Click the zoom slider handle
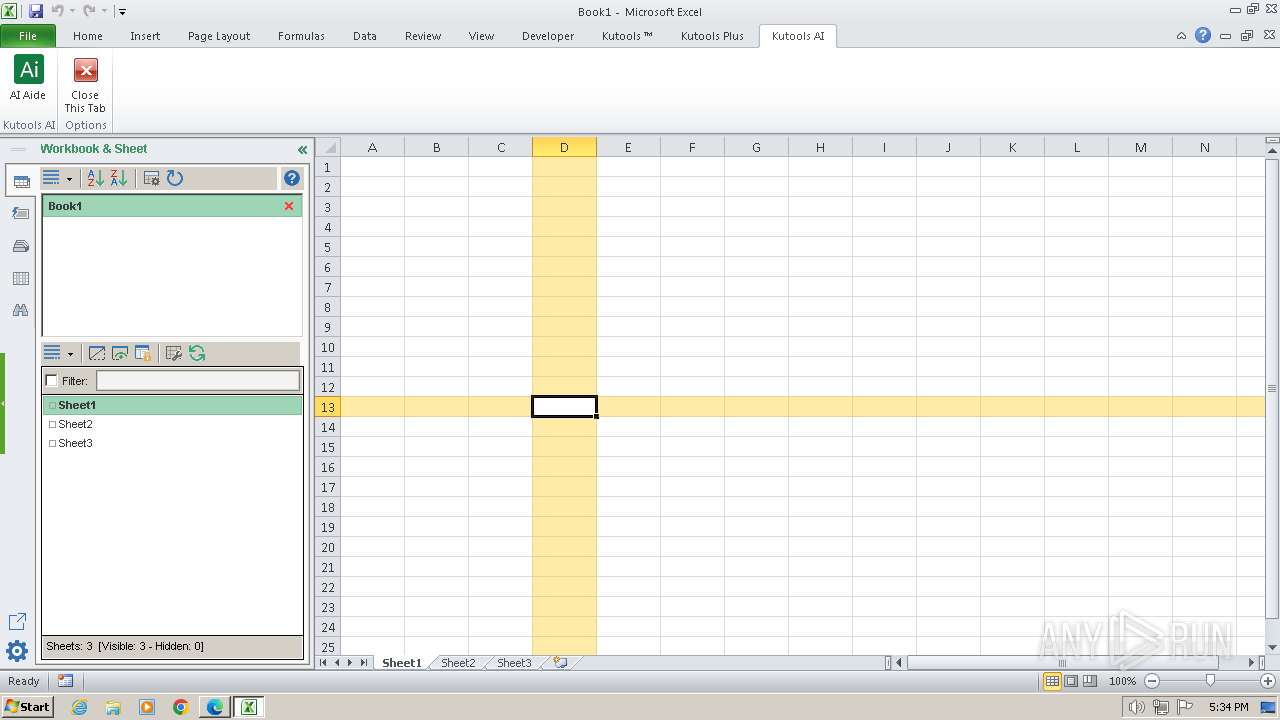This screenshot has width=1280, height=720. 1210,681
